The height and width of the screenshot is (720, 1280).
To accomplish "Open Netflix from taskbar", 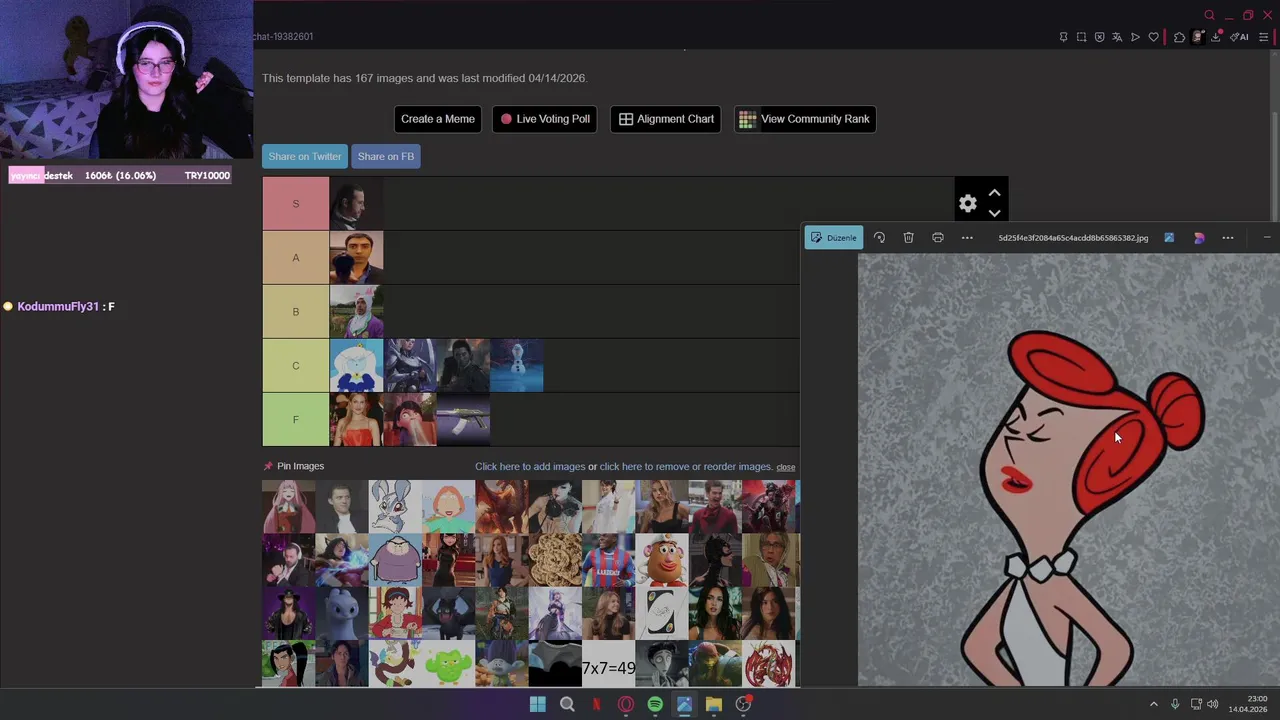I will click(x=596, y=704).
